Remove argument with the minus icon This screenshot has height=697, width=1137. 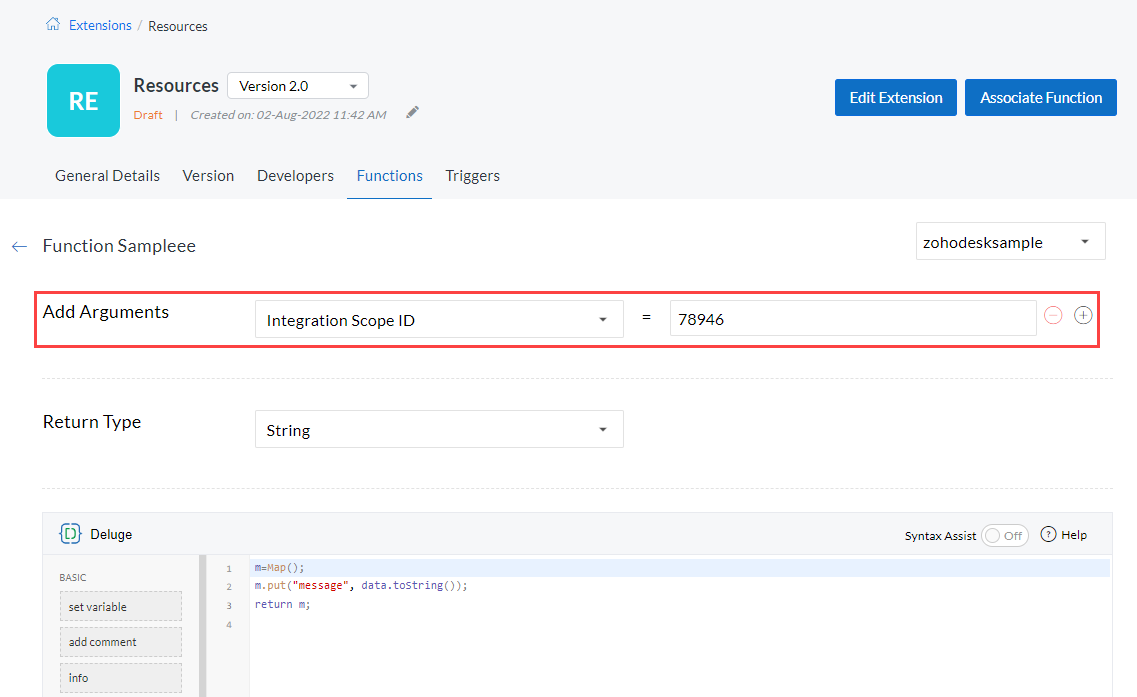(1053, 315)
